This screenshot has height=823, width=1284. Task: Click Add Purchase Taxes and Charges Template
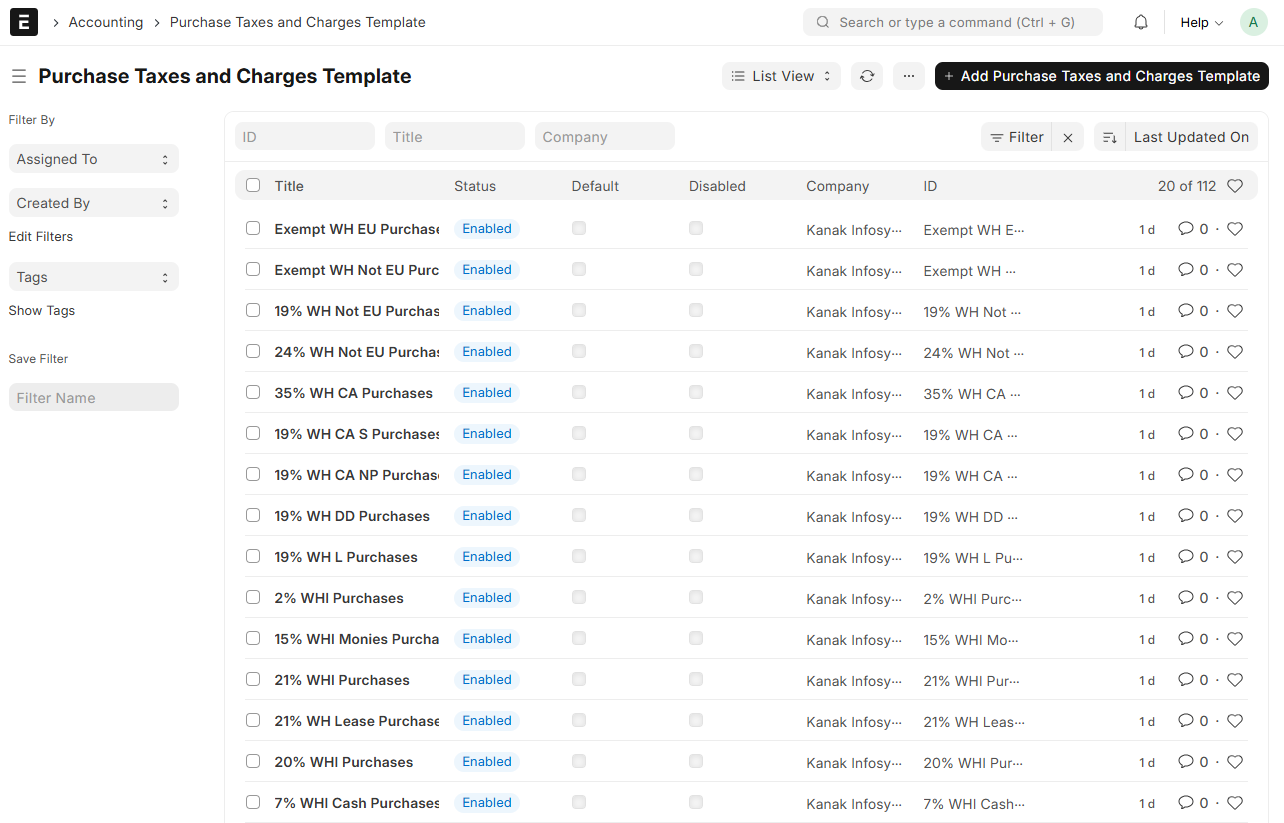1102,76
